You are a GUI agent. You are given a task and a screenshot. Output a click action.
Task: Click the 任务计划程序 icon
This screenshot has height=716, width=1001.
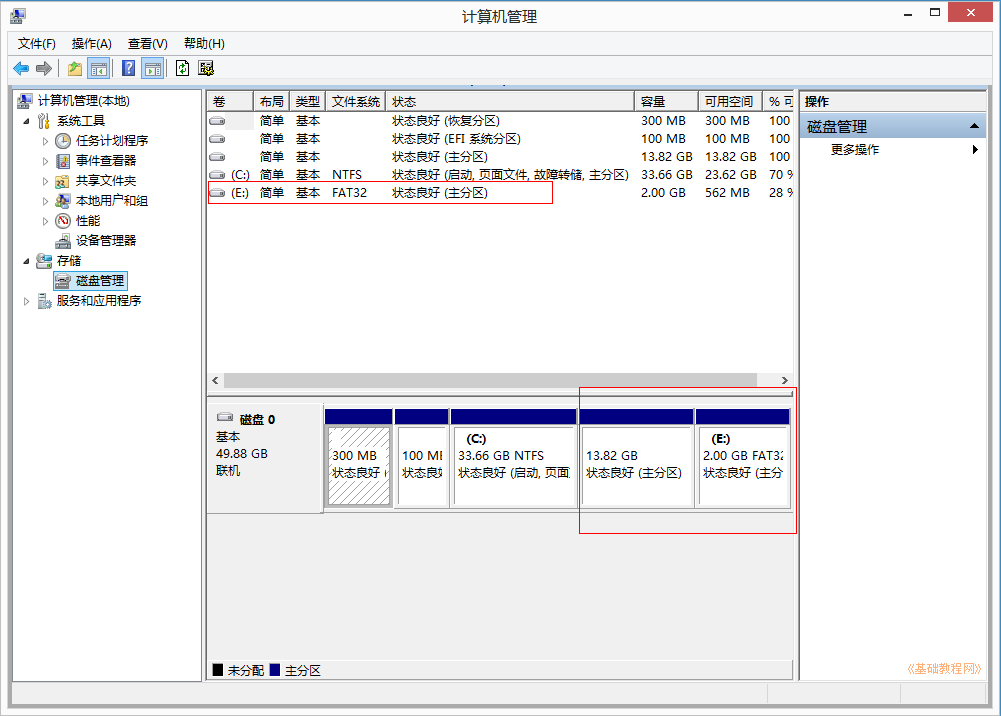coord(62,140)
